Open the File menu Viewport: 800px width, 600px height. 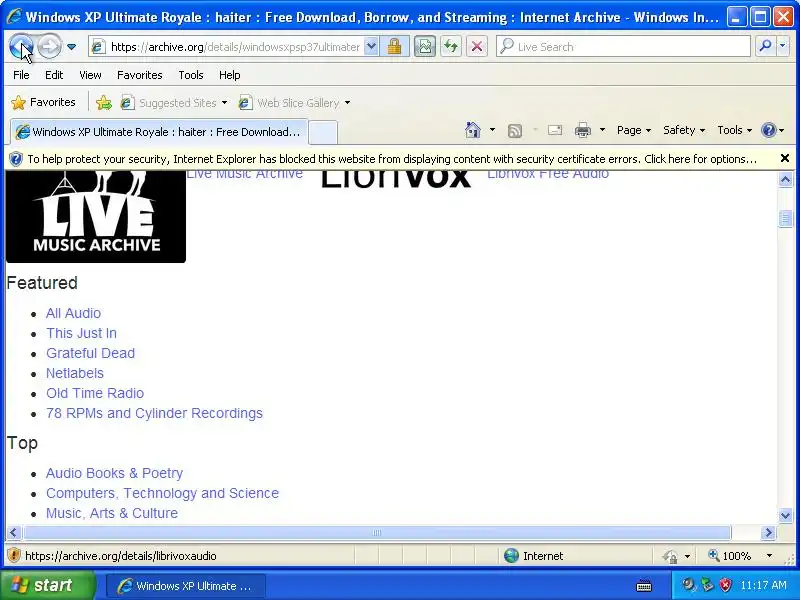tap(21, 75)
